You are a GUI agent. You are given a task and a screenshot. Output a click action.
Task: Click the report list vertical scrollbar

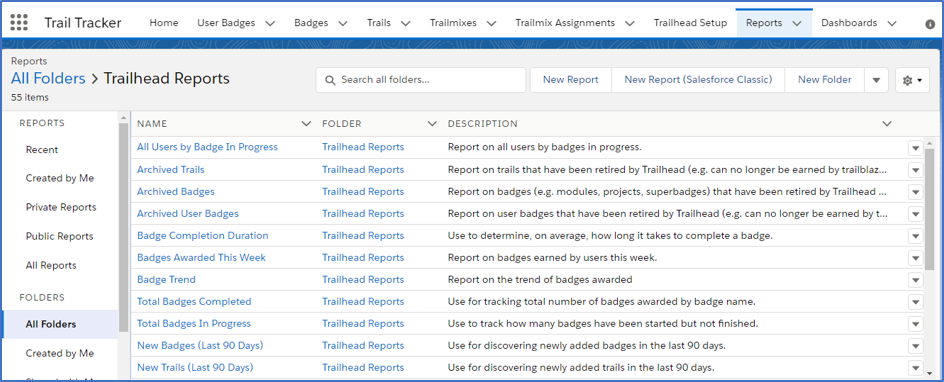(930, 205)
